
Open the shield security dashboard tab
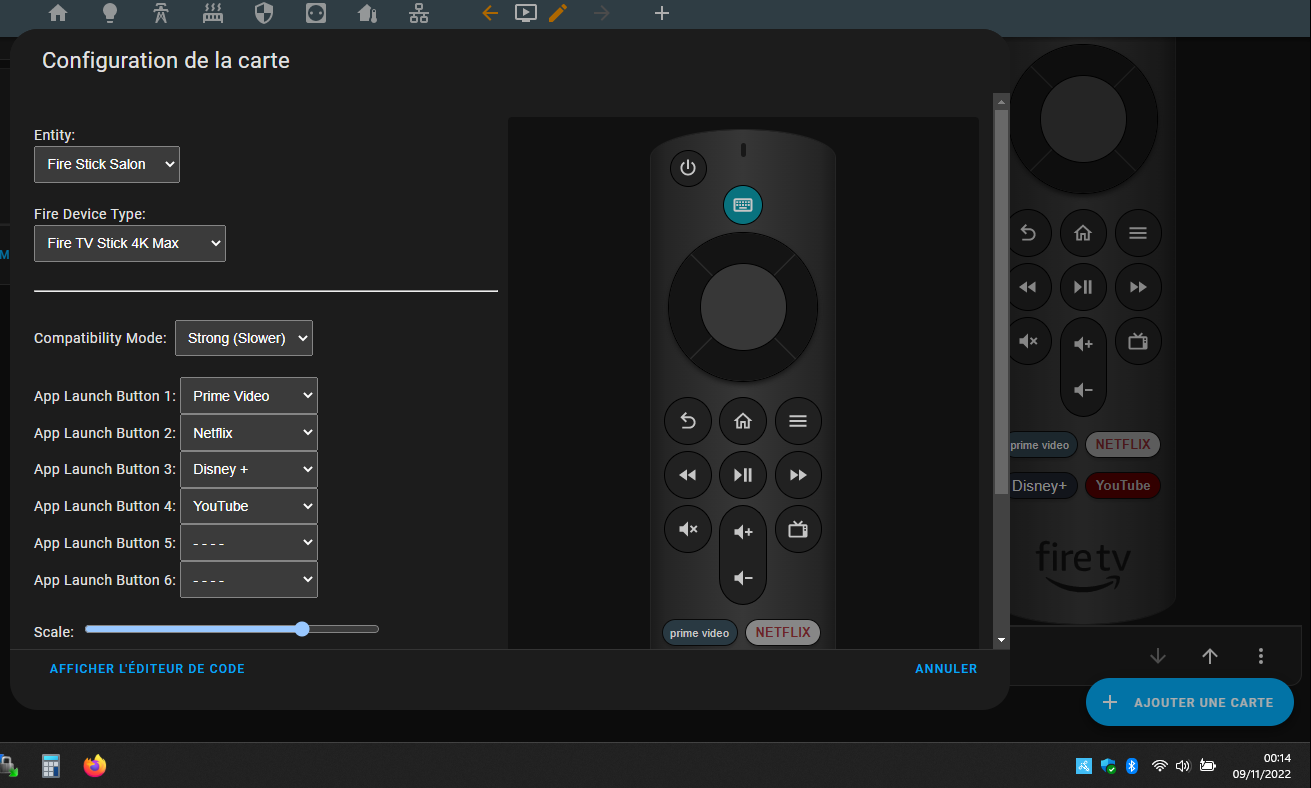264,13
